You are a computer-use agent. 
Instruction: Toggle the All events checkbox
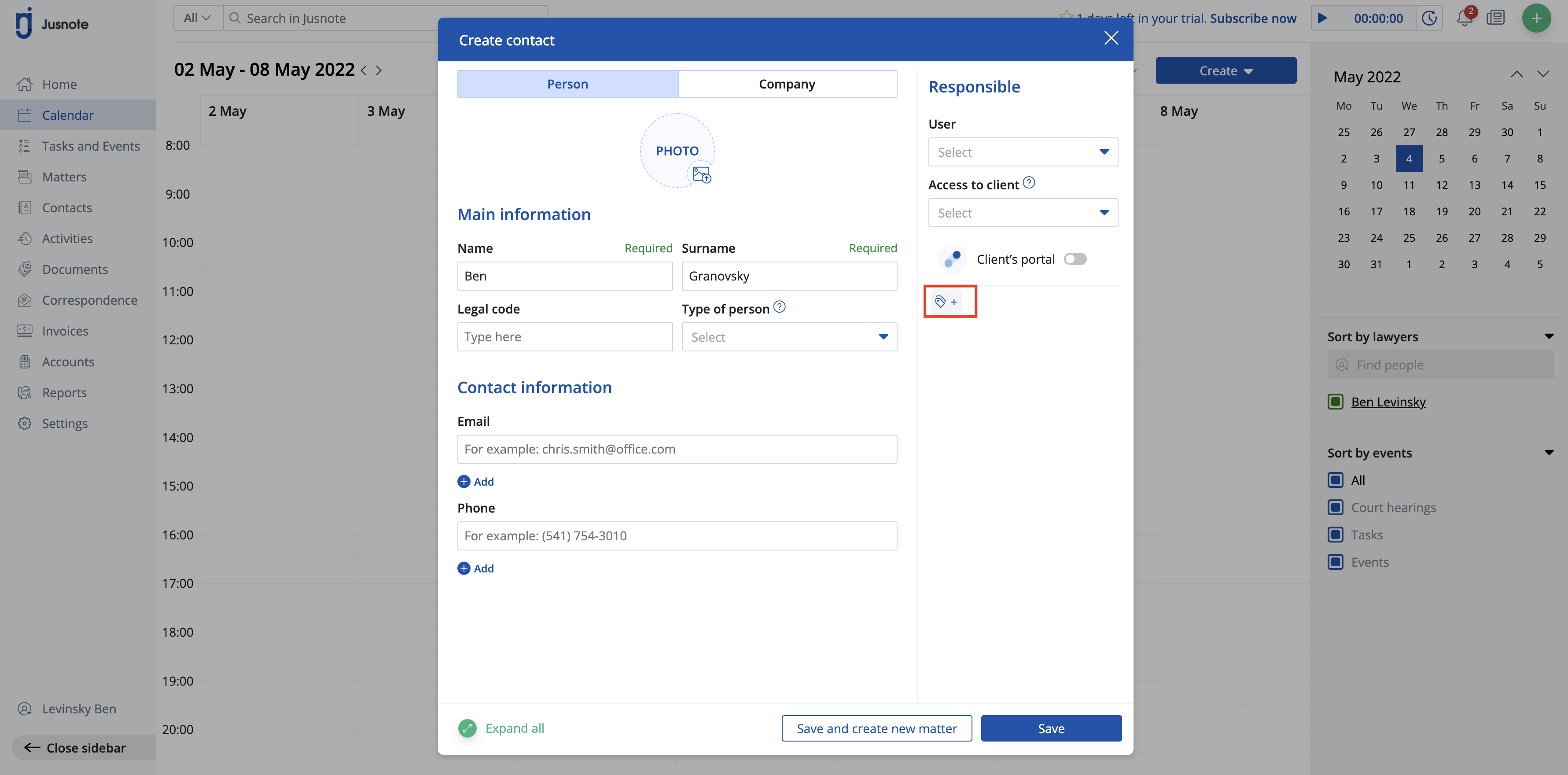pos(1336,480)
